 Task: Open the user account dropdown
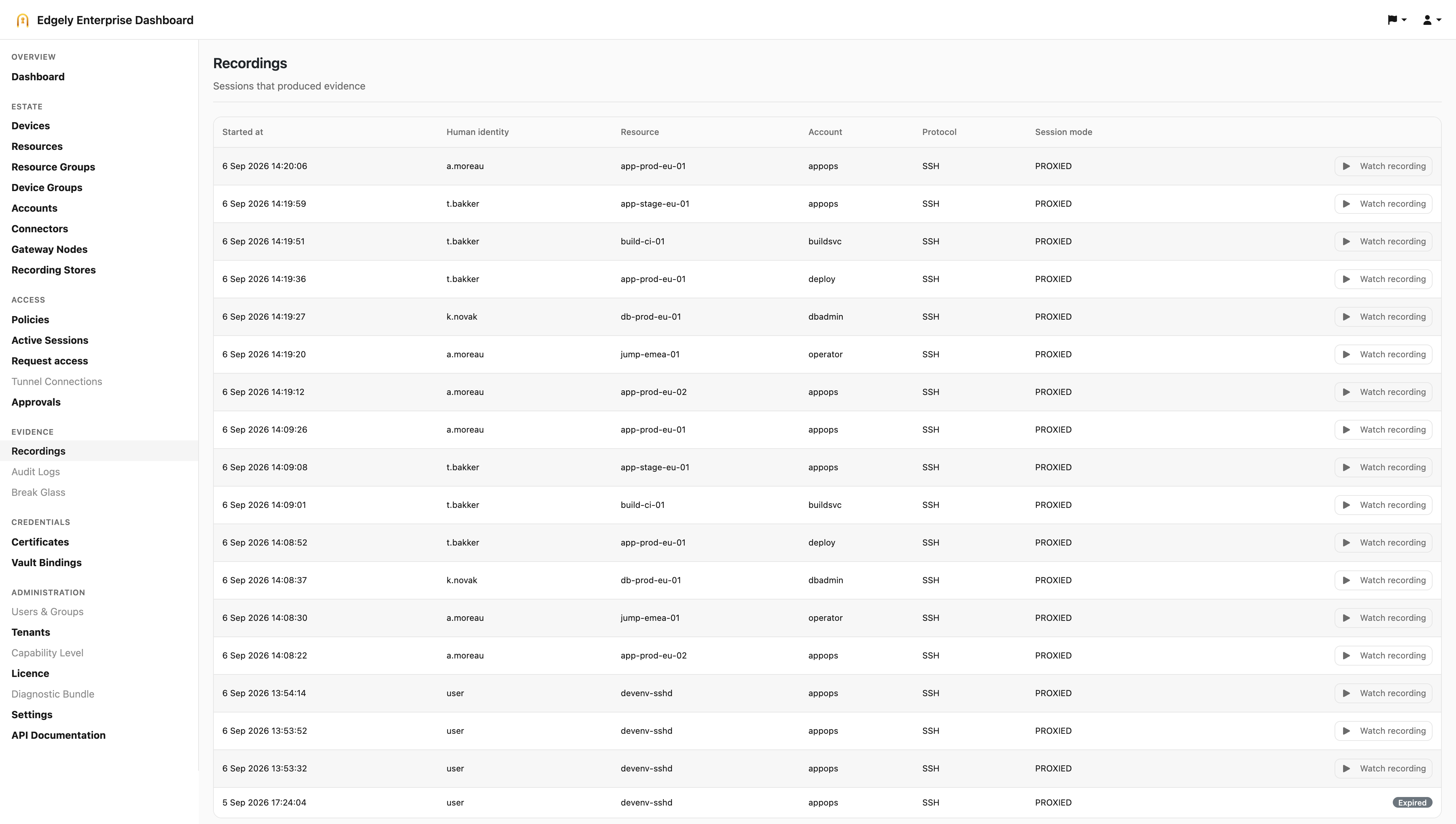point(1431,20)
